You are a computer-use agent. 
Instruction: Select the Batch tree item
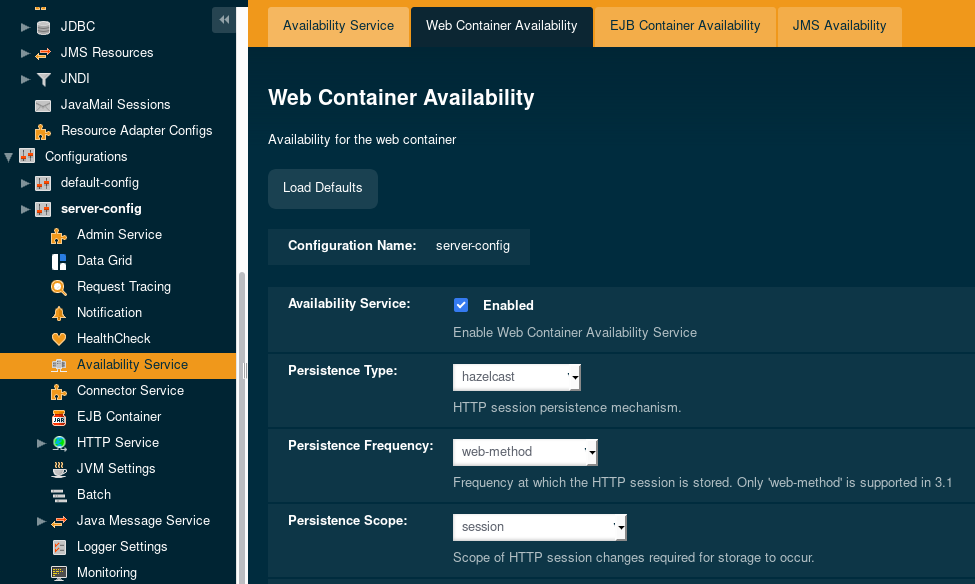[x=94, y=494]
